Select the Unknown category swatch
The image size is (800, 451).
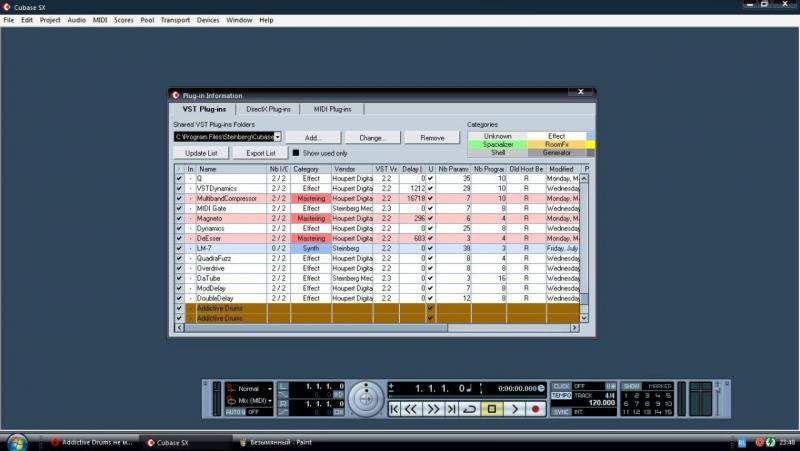click(x=497, y=136)
